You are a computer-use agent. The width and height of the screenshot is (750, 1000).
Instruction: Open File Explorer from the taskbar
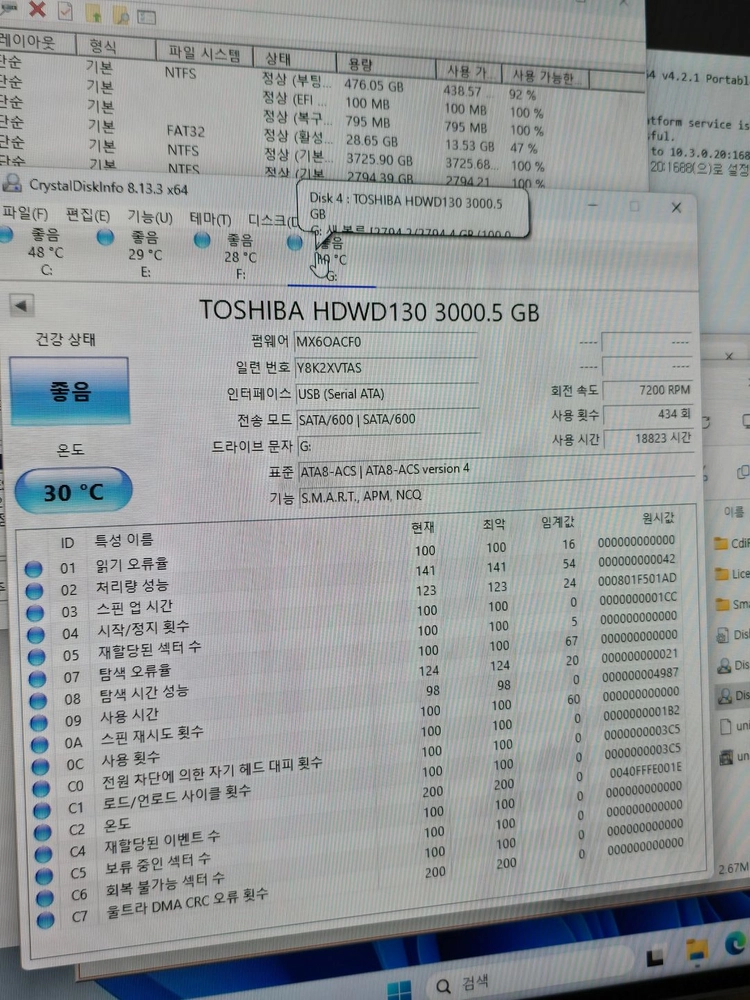(697, 949)
